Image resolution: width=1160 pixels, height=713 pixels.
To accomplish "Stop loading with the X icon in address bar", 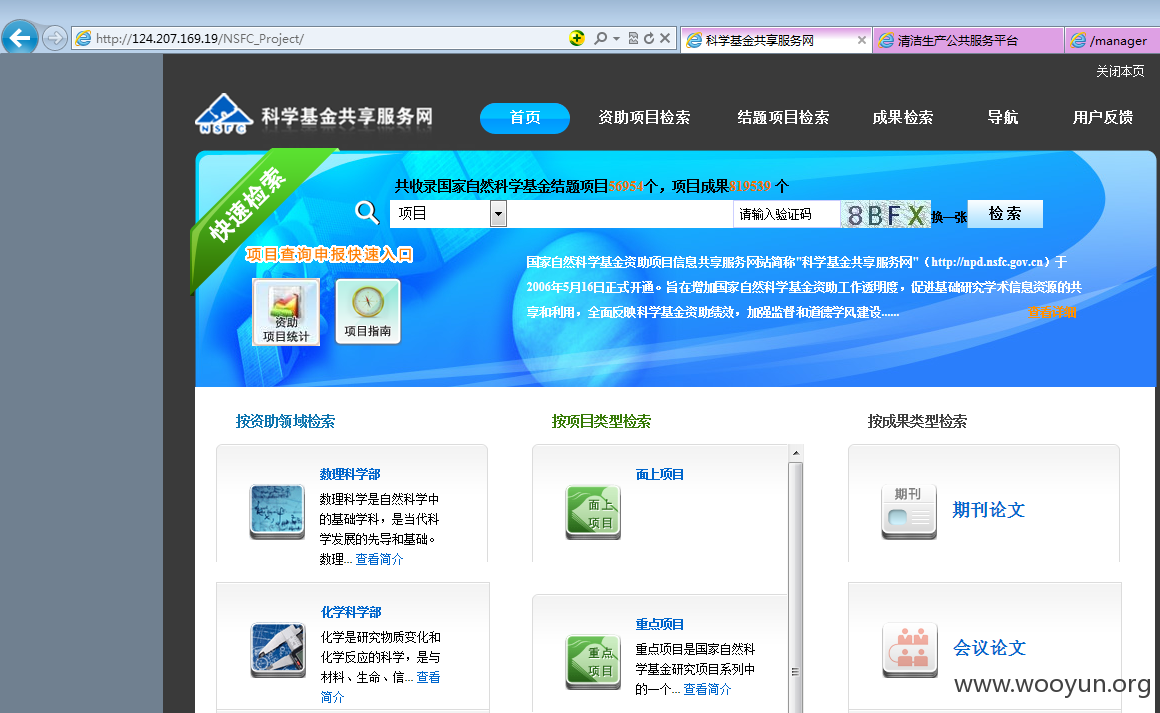I will pyautogui.click(x=664, y=38).
